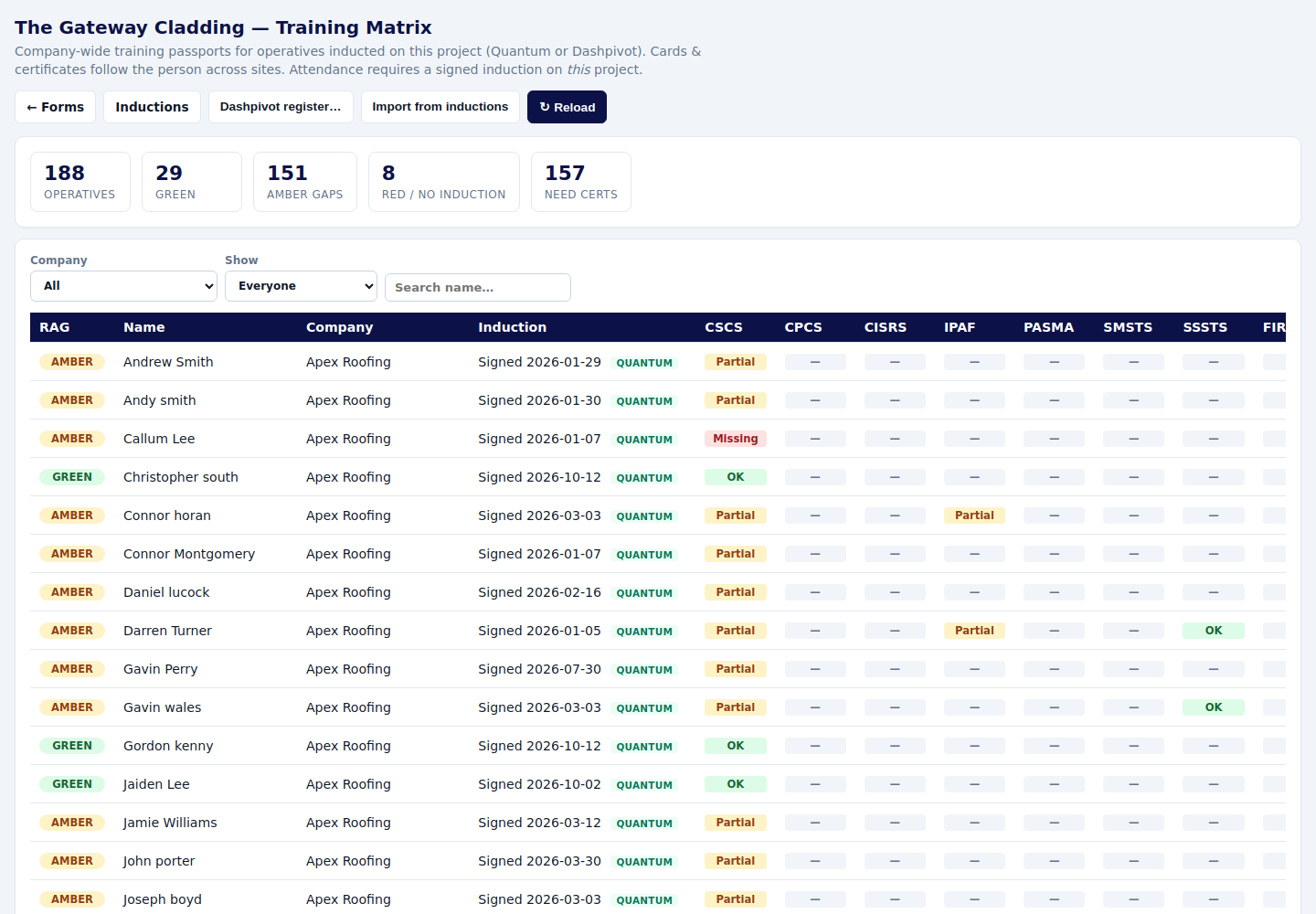Click Joseph boyd's name
The image size is (1316, 914).
pyautogui.click(x=163, y=899)
